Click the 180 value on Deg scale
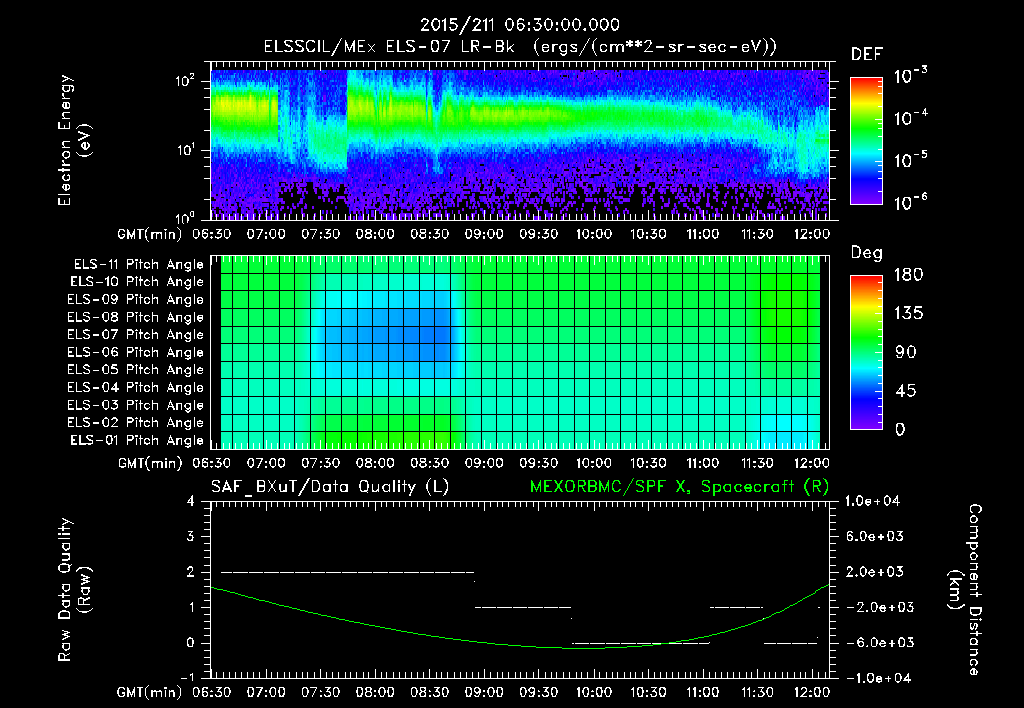Viewport: 1024px width, 708px height. 908,275
